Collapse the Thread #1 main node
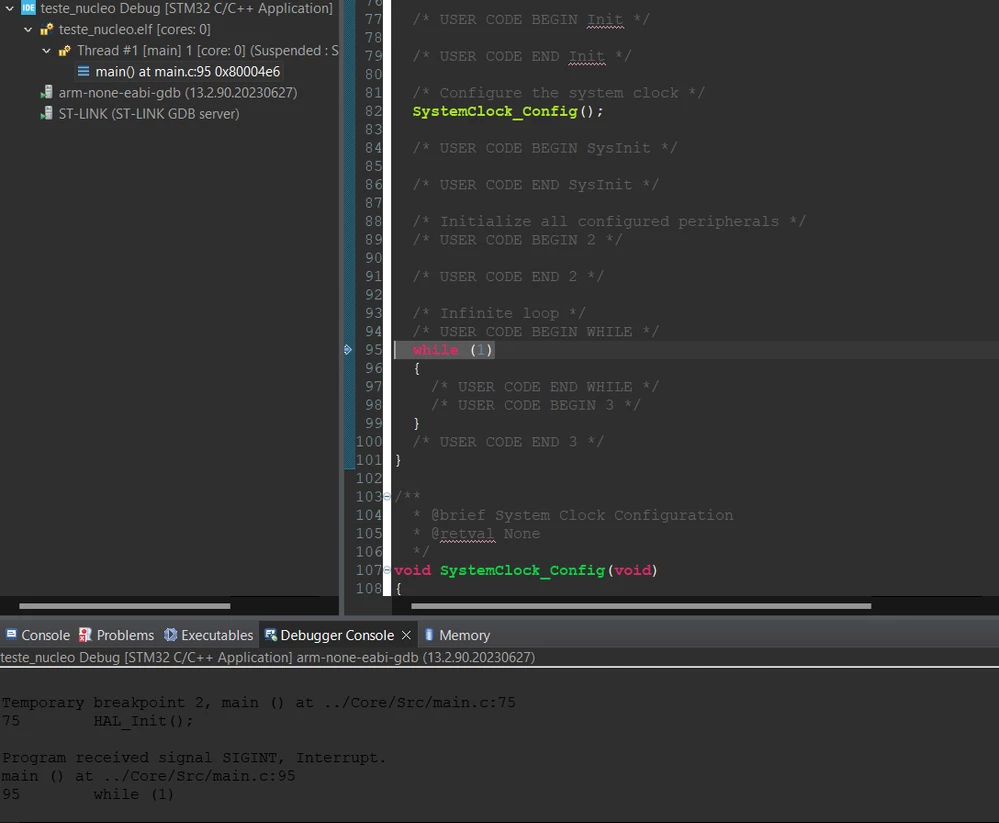This screenshot has height=823, width=999. click(47, 50)
